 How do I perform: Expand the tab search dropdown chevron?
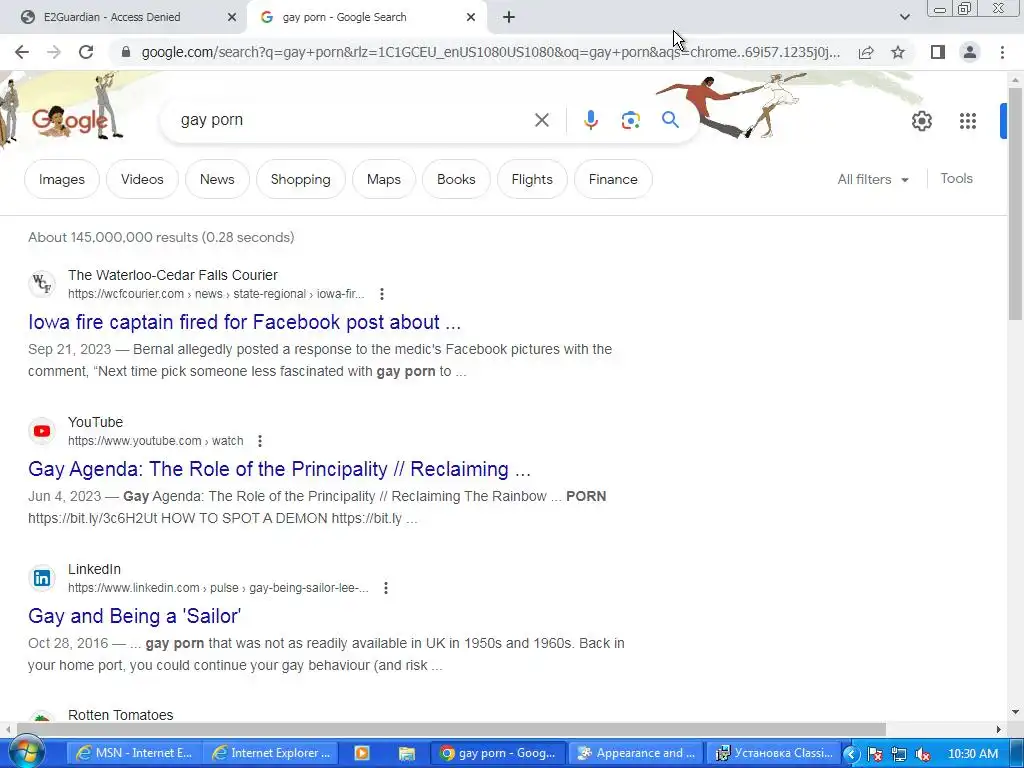pyautogui.click(x=904, y=17)
